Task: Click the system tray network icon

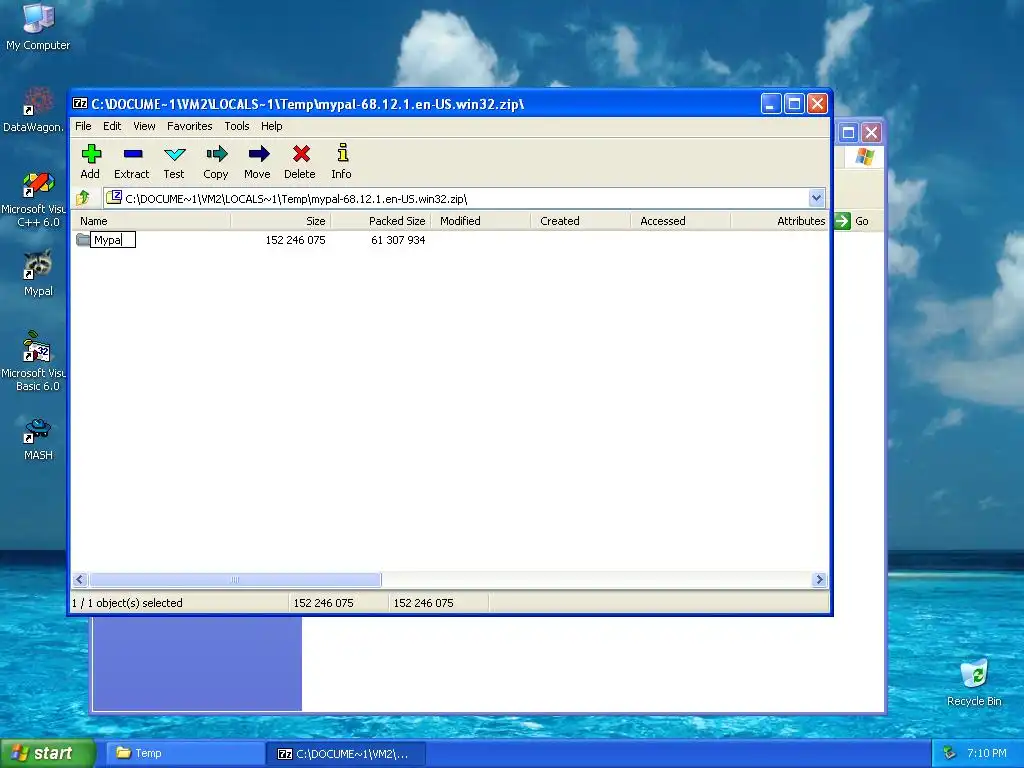Action: pos(949,753)
